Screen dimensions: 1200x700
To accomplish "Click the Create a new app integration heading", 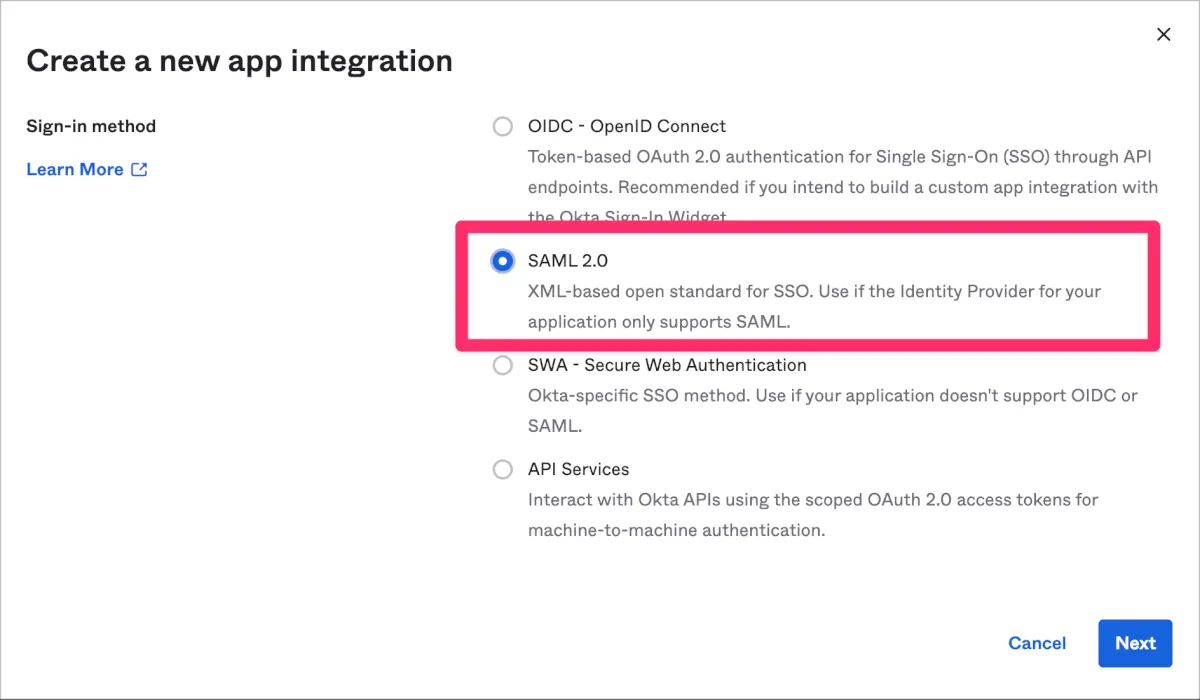I will (239, 61).
